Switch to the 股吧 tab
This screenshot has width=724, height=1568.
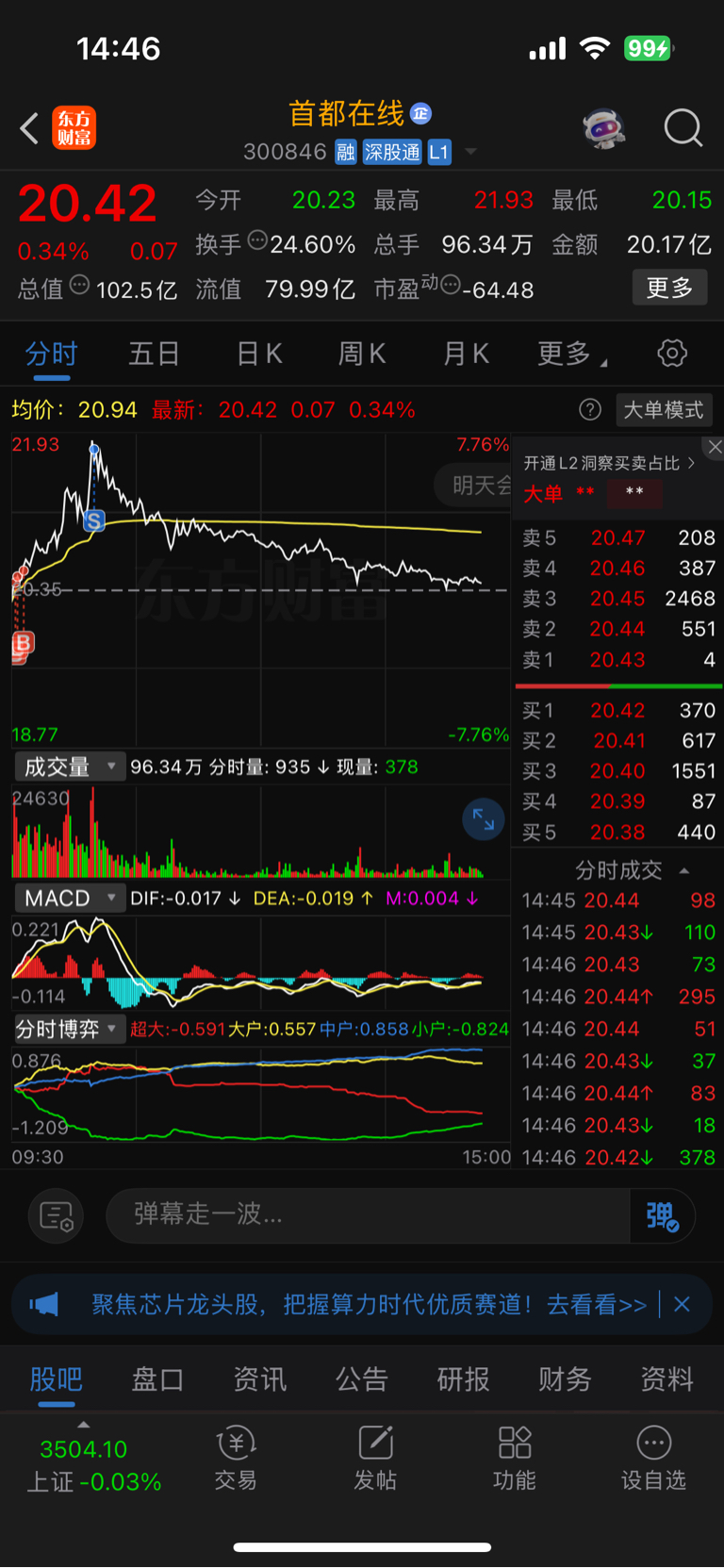(57, 1379)
